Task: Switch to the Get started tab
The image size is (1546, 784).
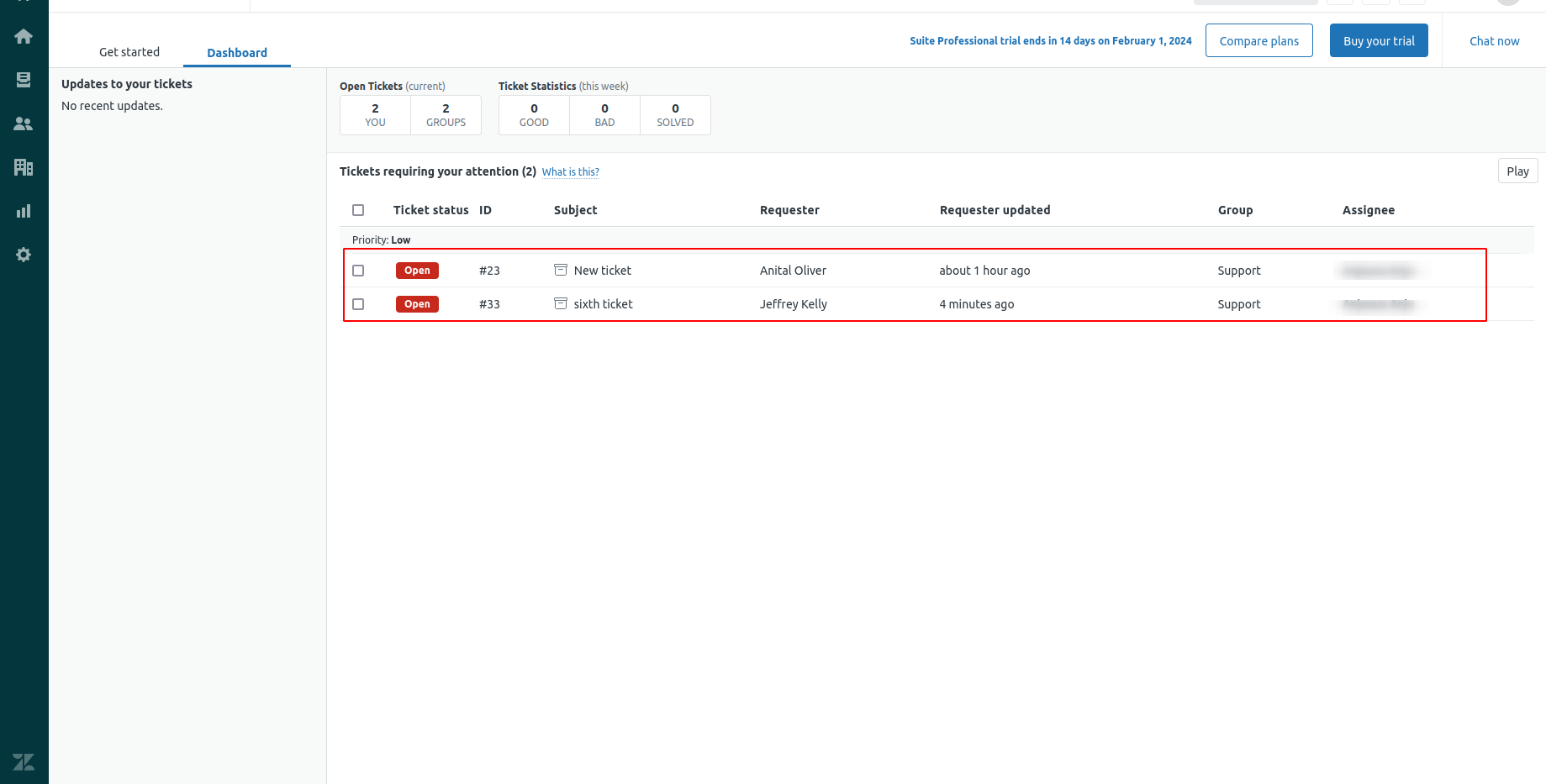Action: 129,52
